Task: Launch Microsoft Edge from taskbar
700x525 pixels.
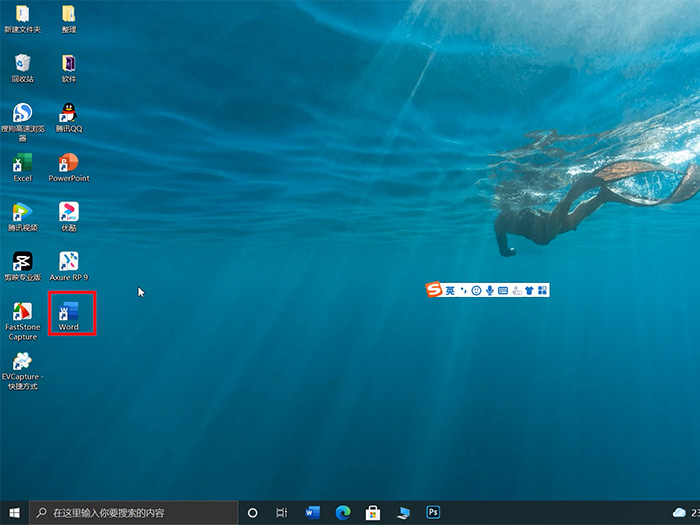Action: [x=343, y=513]
